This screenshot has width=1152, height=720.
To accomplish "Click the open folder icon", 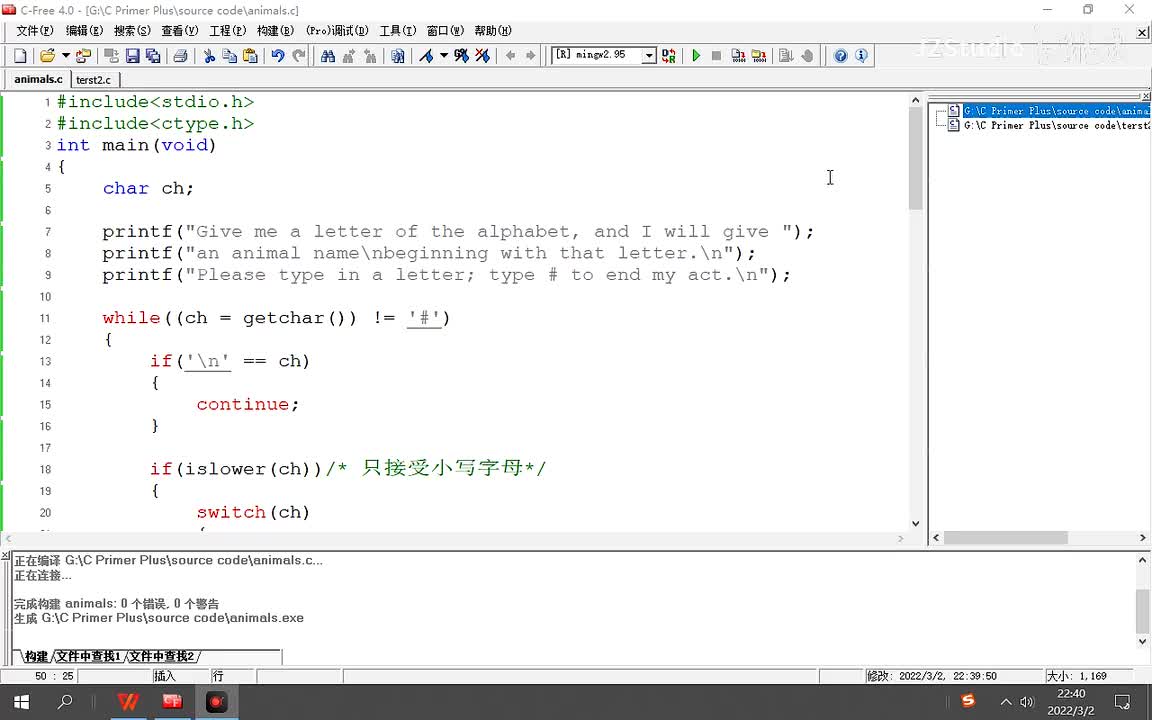I will click(48, 56).
